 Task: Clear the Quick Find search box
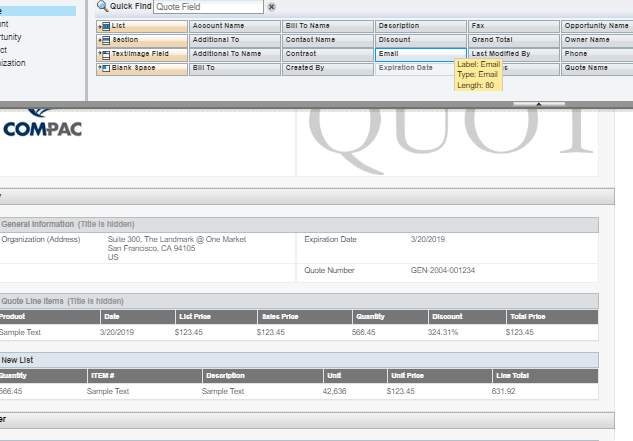click(x=272, y=6)
